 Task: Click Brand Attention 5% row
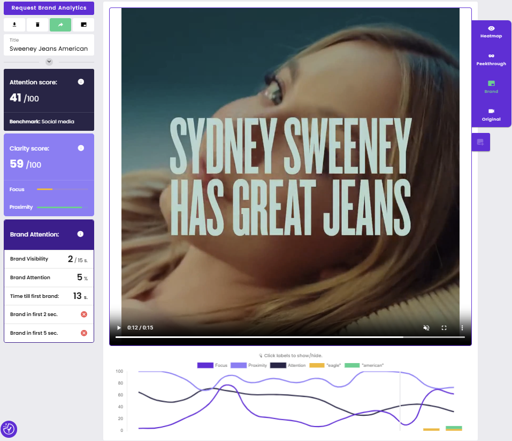pos(49,277)
